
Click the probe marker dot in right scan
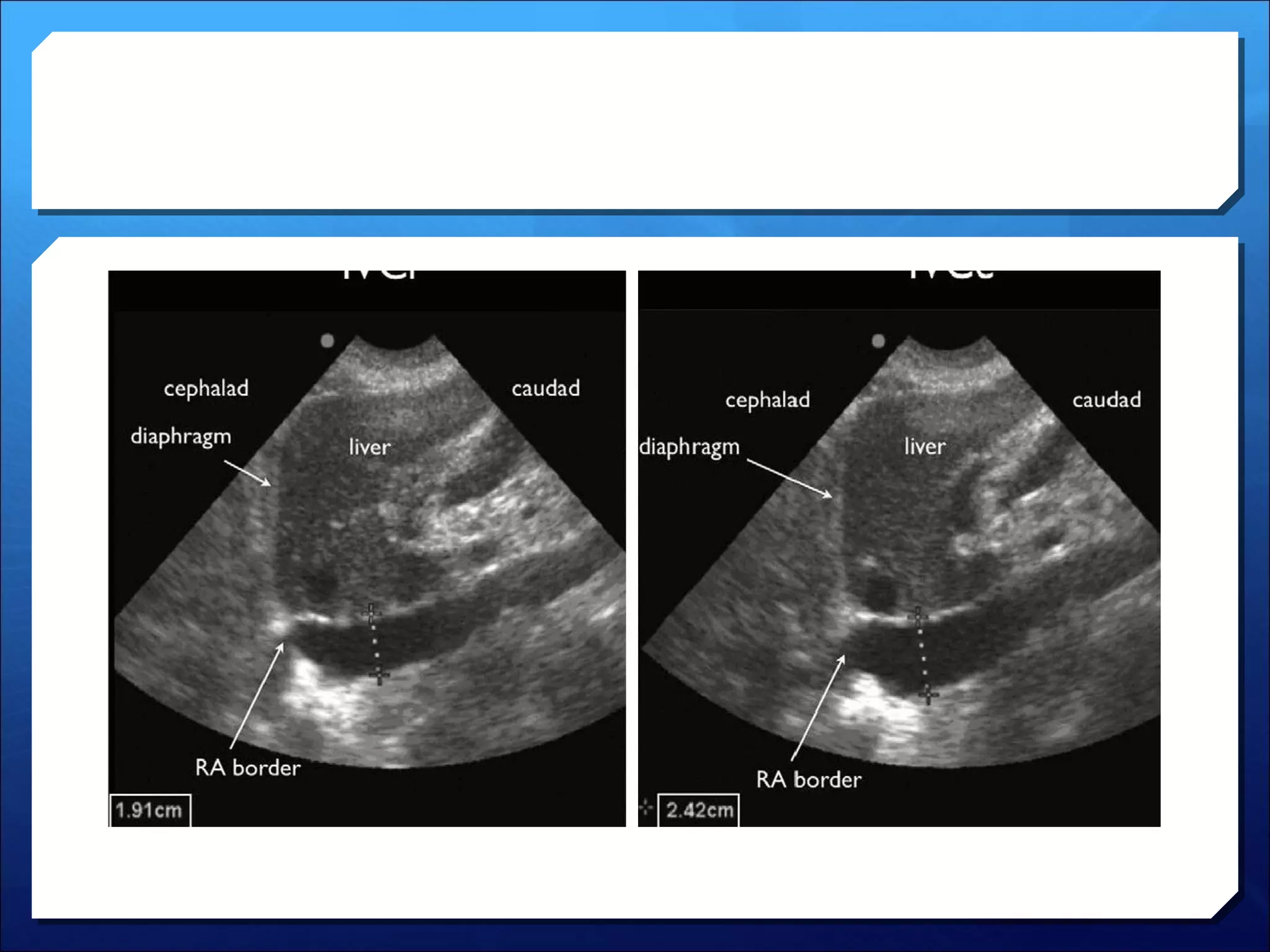[x=878, y=341]
